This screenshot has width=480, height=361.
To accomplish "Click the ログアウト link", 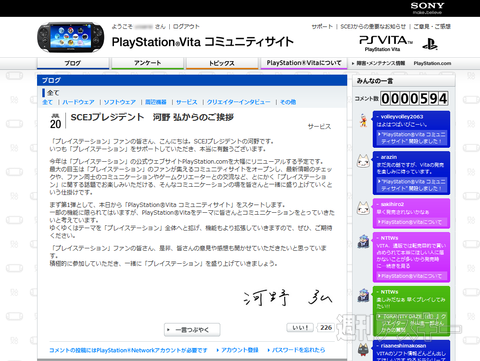I will click(x=186, y=26).
